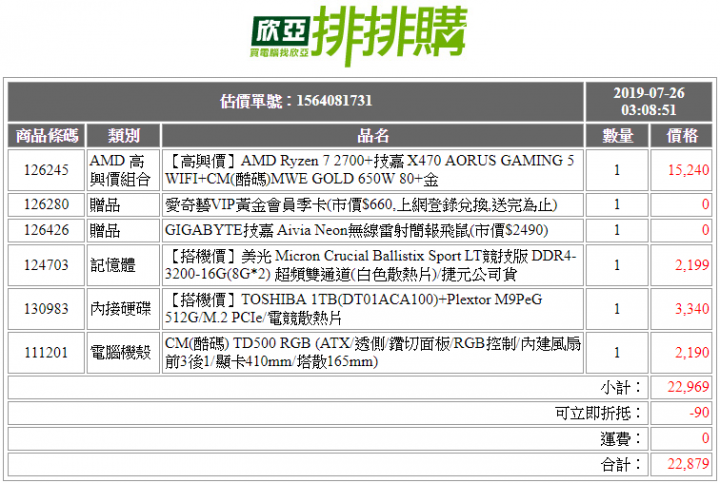Click the price 3,340
The height and width of the screenshot is (483, 720).
tap(692, 309)
